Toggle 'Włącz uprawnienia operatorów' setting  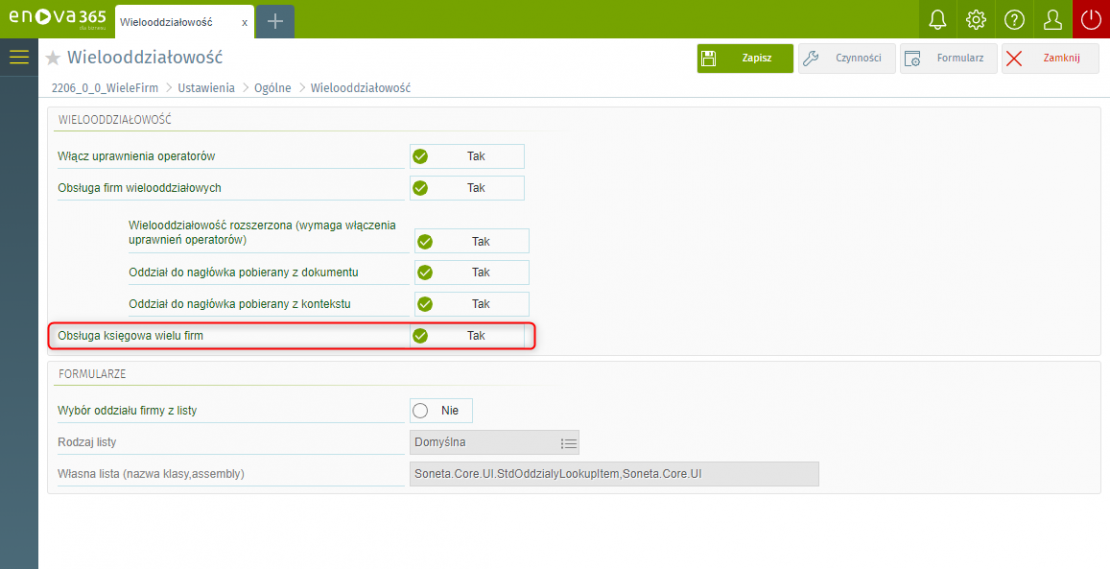pyautogui.click(x=466, y=156)
